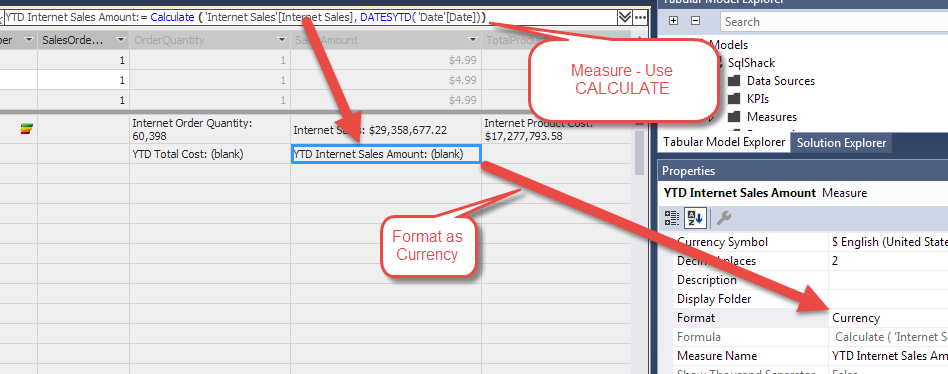Open the SalesOrde... column filter dropdown
The height and width of the screenshot is (374, 948).
[120, 40]
